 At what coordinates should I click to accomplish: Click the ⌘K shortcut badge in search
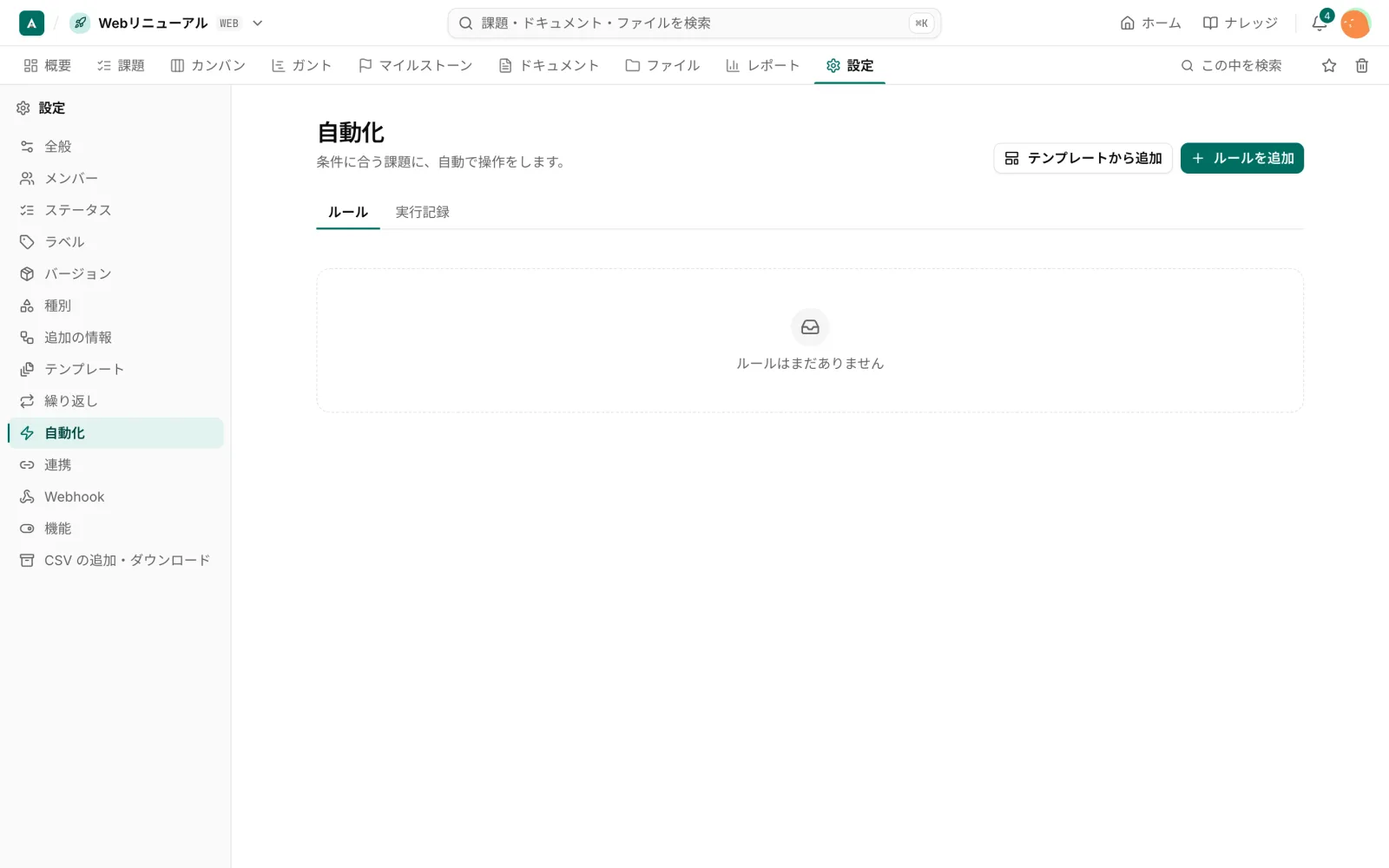tap(921, 23)
